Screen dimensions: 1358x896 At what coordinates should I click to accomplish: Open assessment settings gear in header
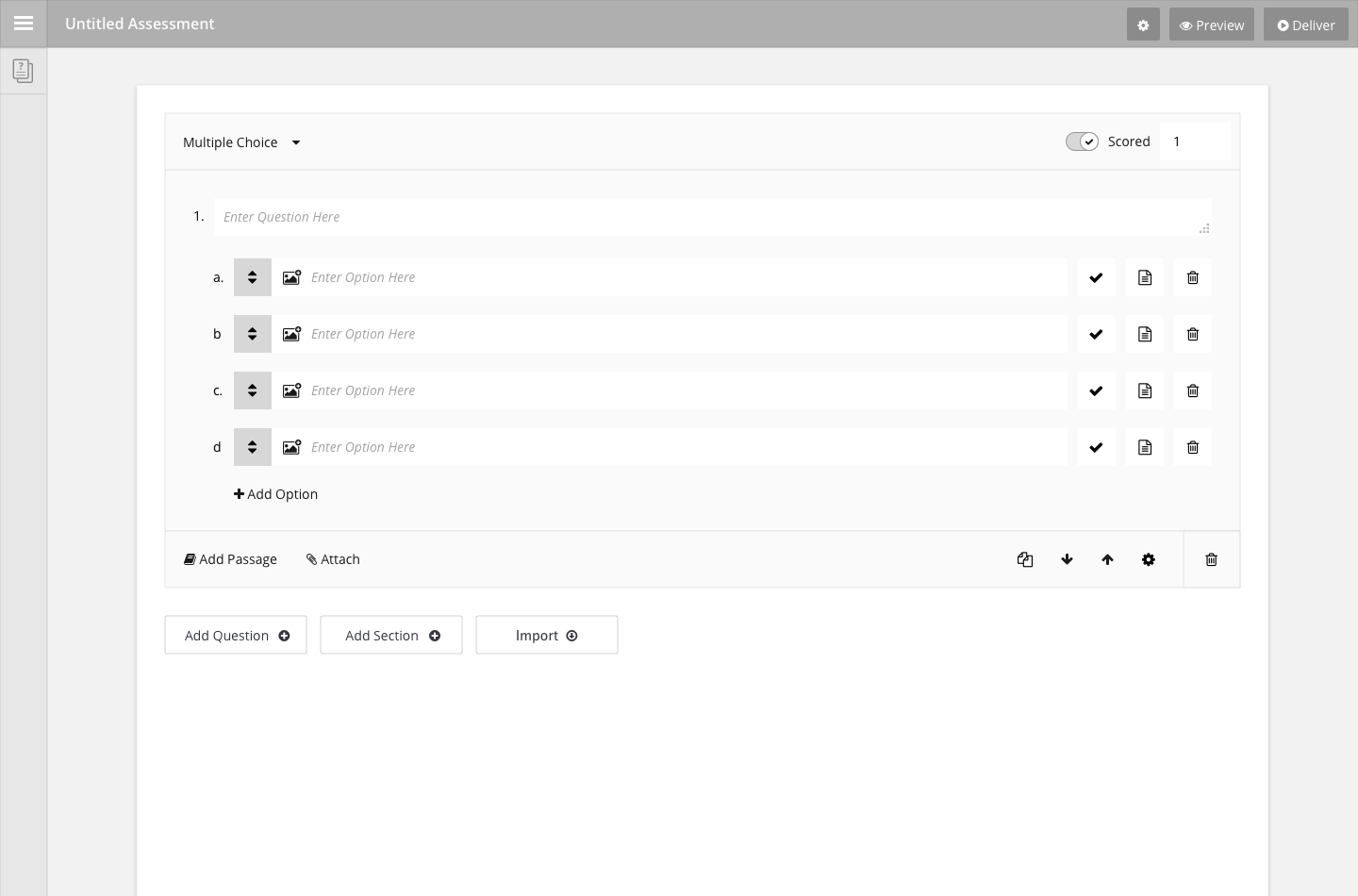tap(1143, 25)
